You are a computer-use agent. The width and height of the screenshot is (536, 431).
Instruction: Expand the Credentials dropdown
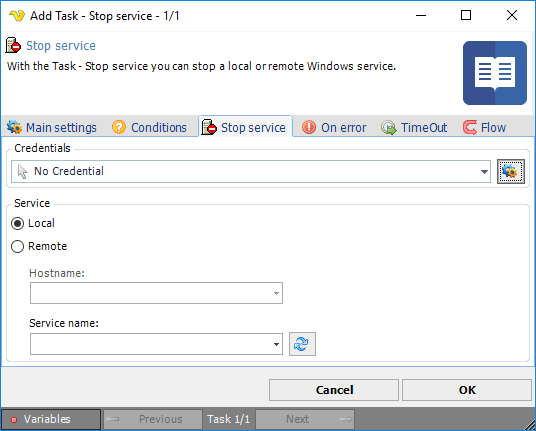[x=484, y=172]
